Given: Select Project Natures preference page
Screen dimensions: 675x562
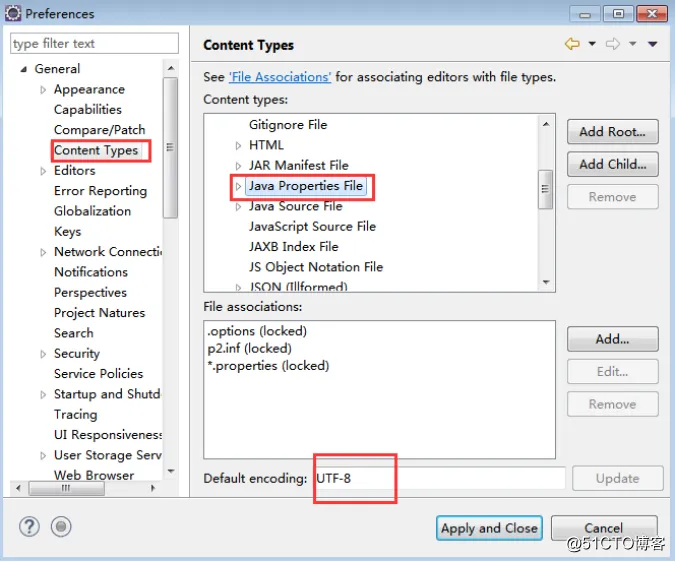Looking at the screenshot, I should [99, 313].
